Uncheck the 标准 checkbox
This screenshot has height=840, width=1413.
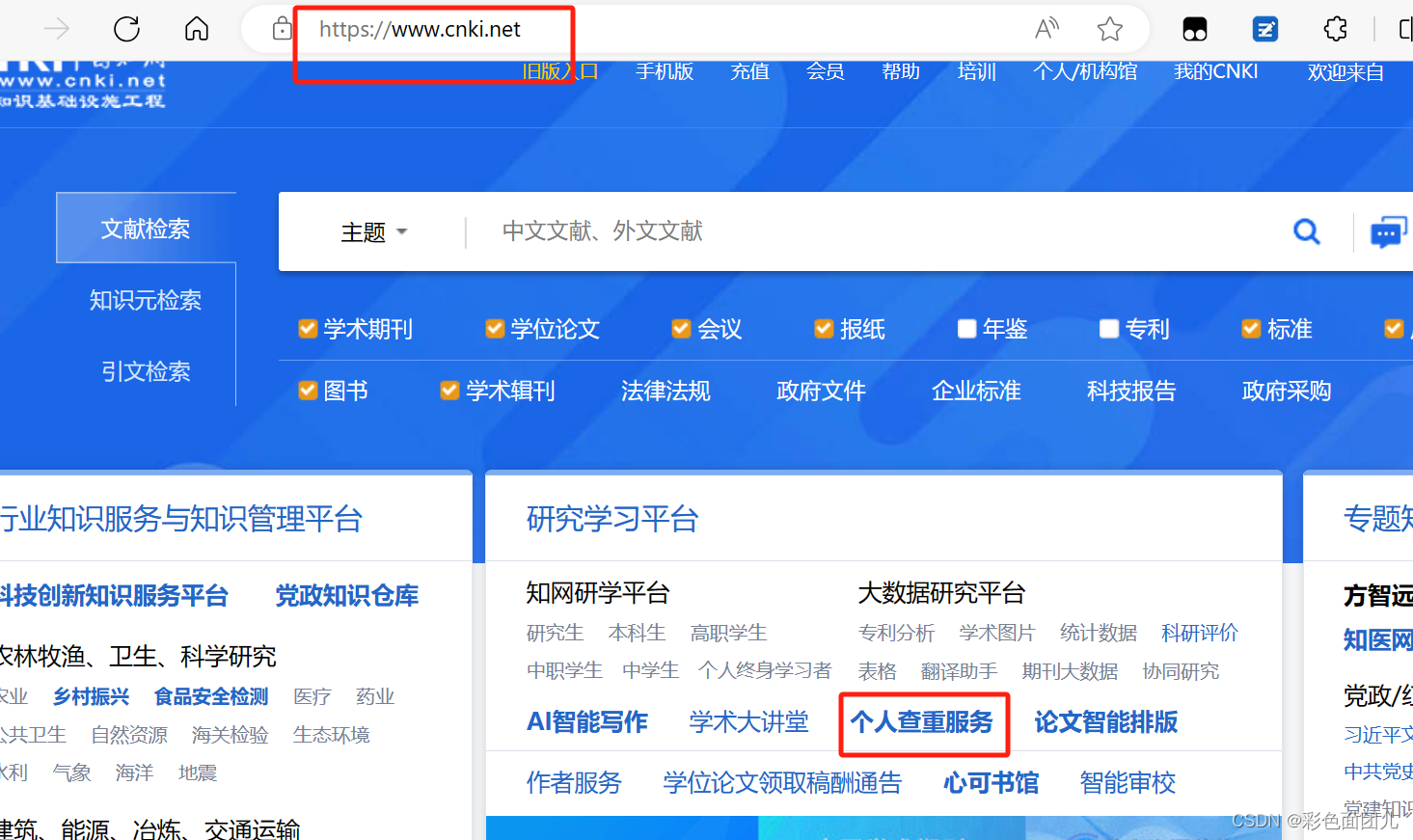(1251, 329)
